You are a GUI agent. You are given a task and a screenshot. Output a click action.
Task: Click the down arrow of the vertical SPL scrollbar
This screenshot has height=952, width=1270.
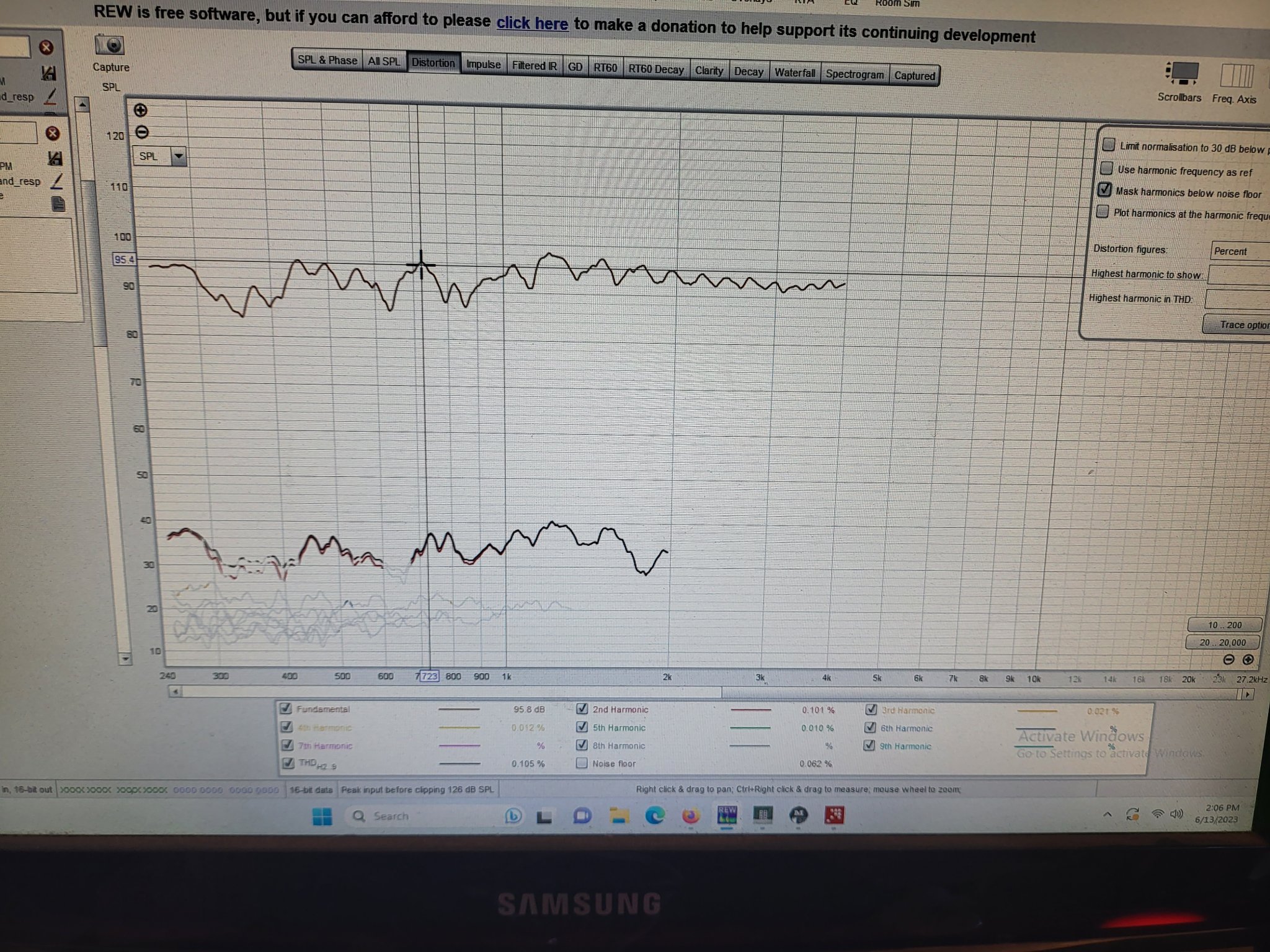[x=125, y=658]
